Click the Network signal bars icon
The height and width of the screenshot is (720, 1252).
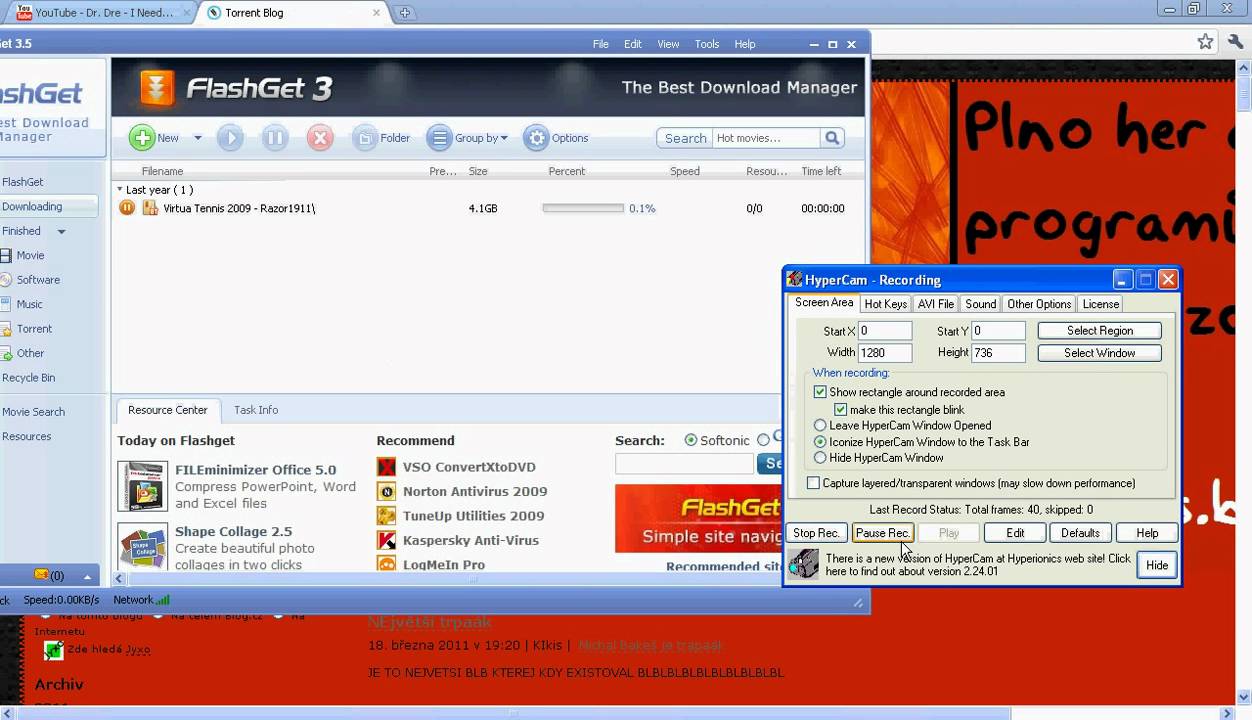tap(163, 600)
